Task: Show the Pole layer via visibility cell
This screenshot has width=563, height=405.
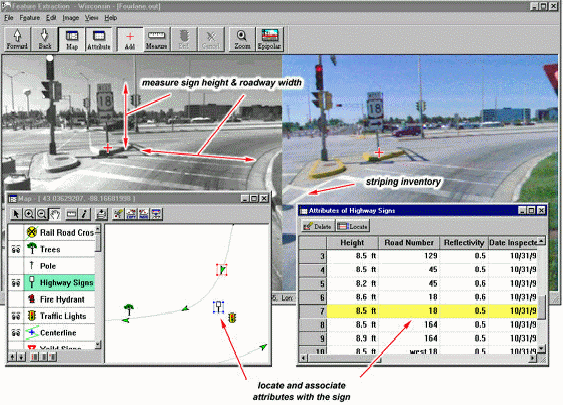Action: click(16, 266)
